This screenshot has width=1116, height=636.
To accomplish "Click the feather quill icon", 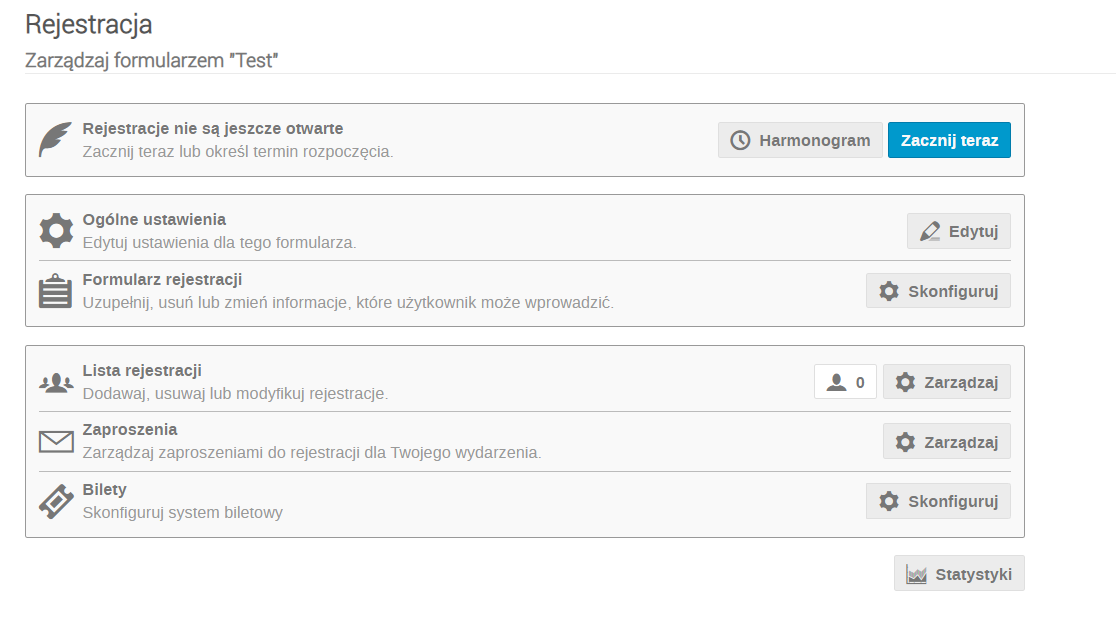I will pyautogui.click(x=56, y=139).
